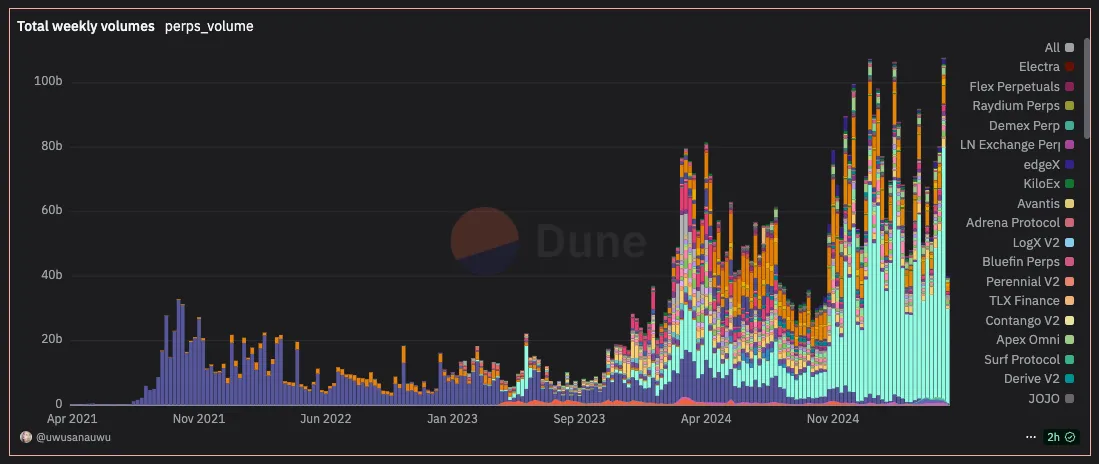Select Surf Protocol in the legend
The height and width of the screenshot is (464, 1099).
(1029, 360)
